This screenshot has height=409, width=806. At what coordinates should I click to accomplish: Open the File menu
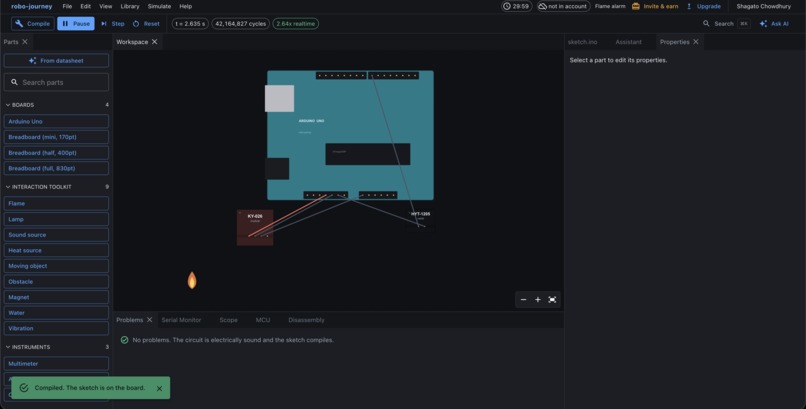point(67,6)
